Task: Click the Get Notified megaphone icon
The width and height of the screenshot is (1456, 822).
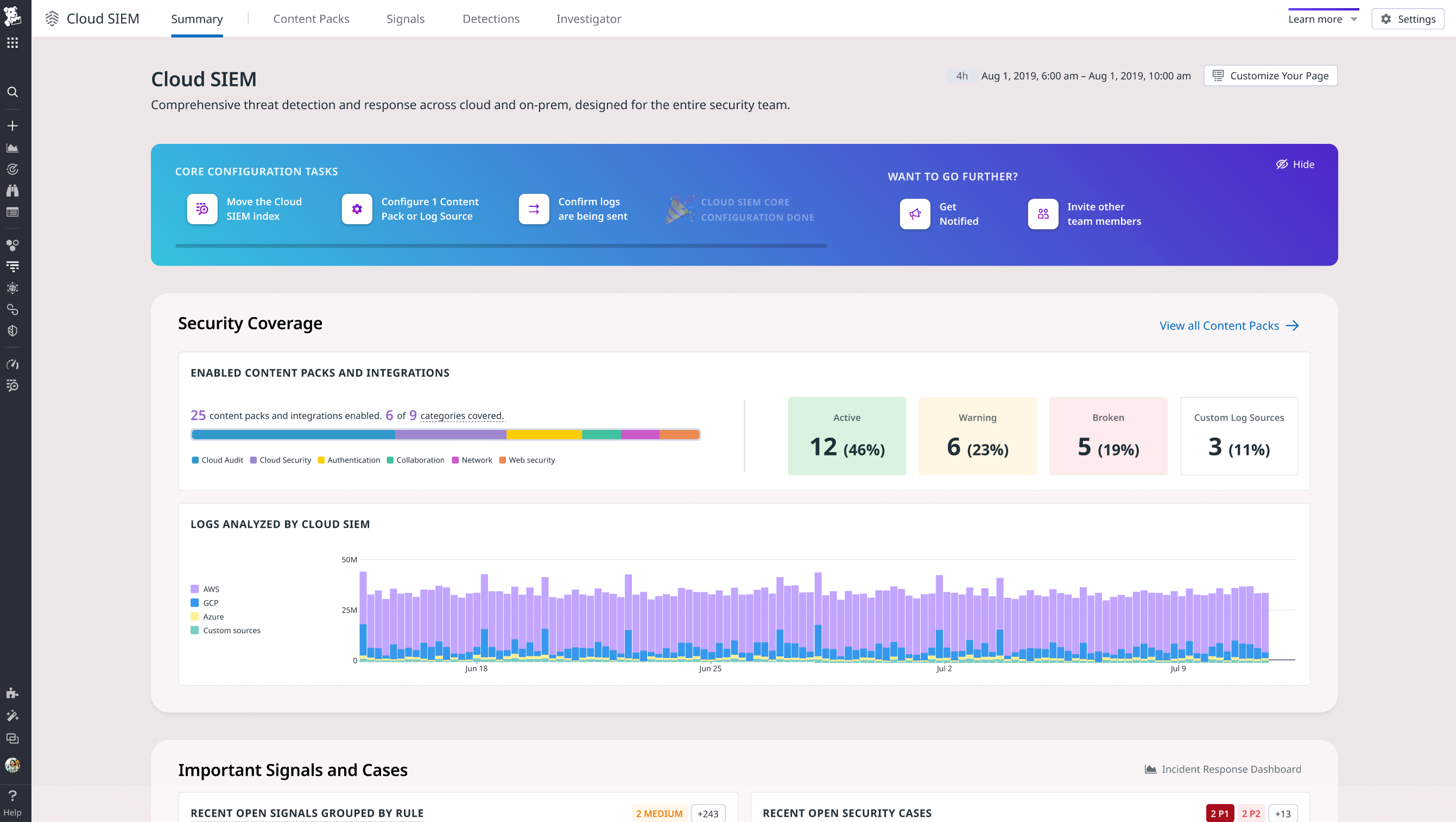Action: click(x=915, y=214)
